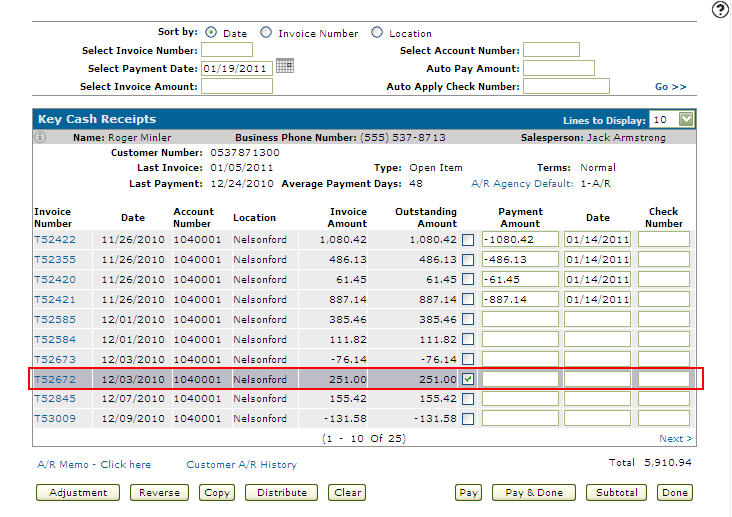
Task: Open the A/R Memo link
Action: click(x=94, y=465)
